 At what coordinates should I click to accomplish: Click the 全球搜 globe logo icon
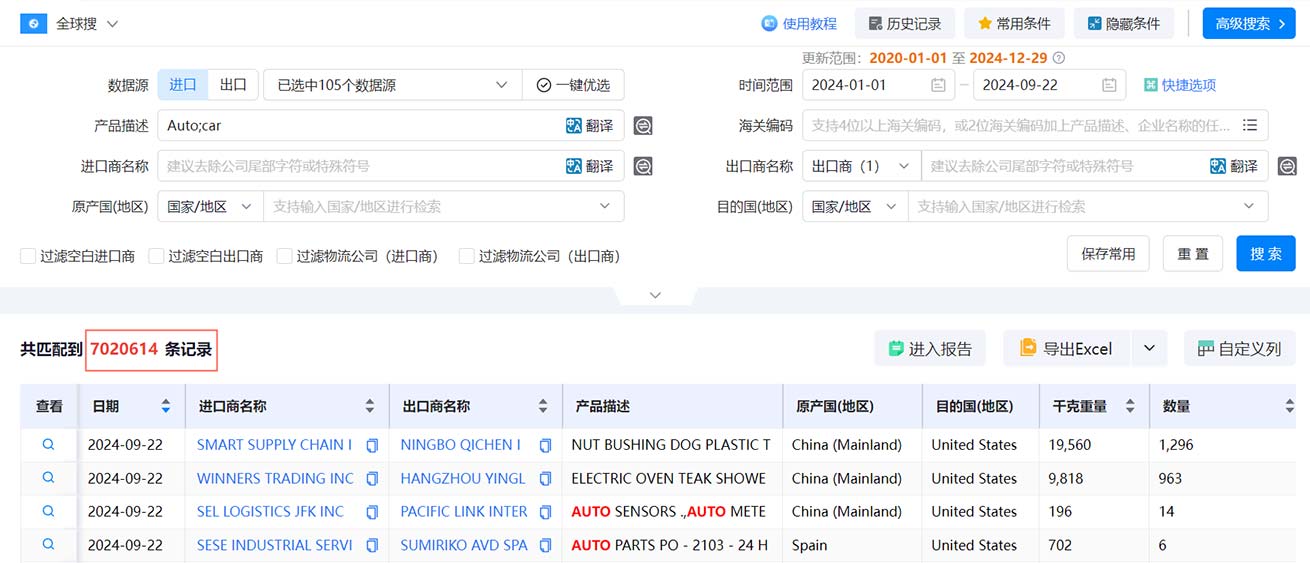point(34,23)
